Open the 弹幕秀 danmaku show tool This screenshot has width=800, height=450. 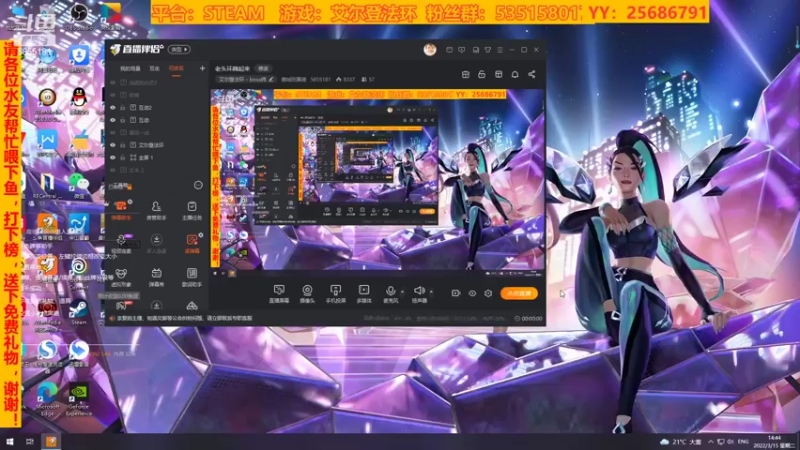pos(156,277)
